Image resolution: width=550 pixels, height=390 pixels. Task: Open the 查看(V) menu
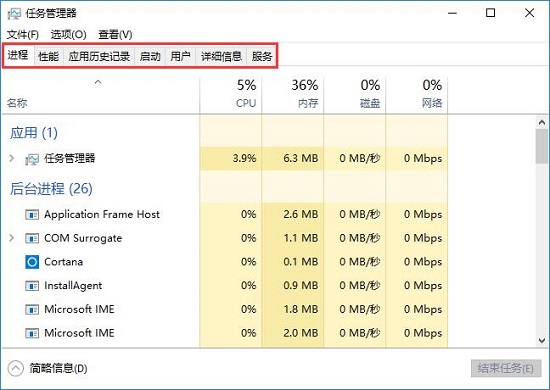[x=115, y=34]
